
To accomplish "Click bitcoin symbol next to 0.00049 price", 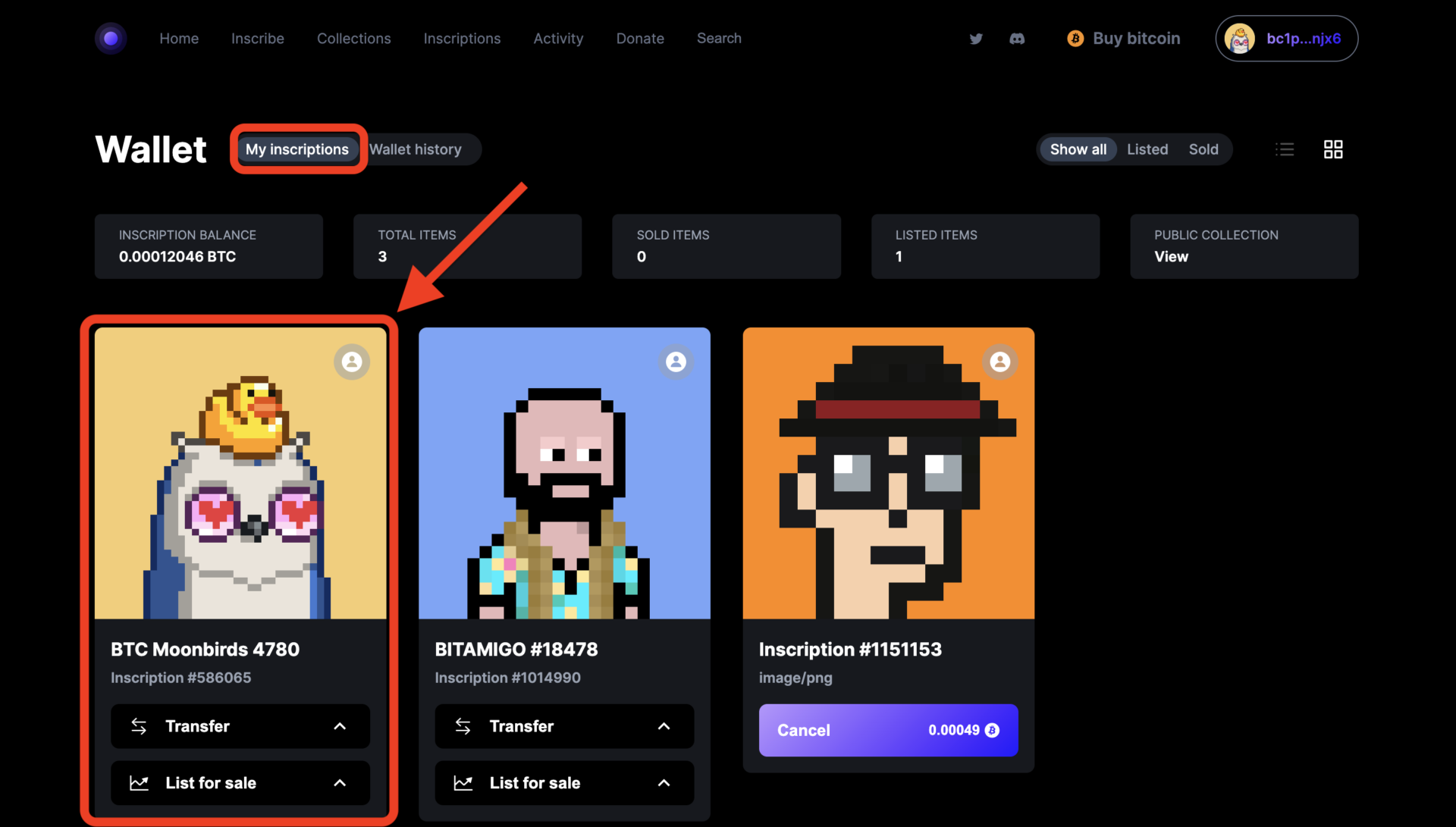I will 992,730.
